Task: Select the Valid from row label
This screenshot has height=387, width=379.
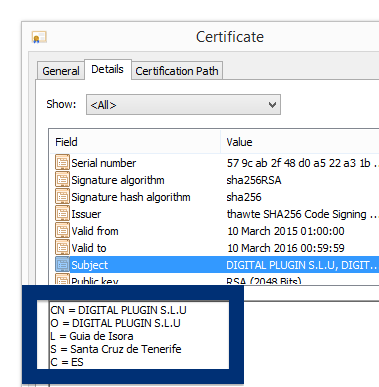Action: click(x=95, y=231)
